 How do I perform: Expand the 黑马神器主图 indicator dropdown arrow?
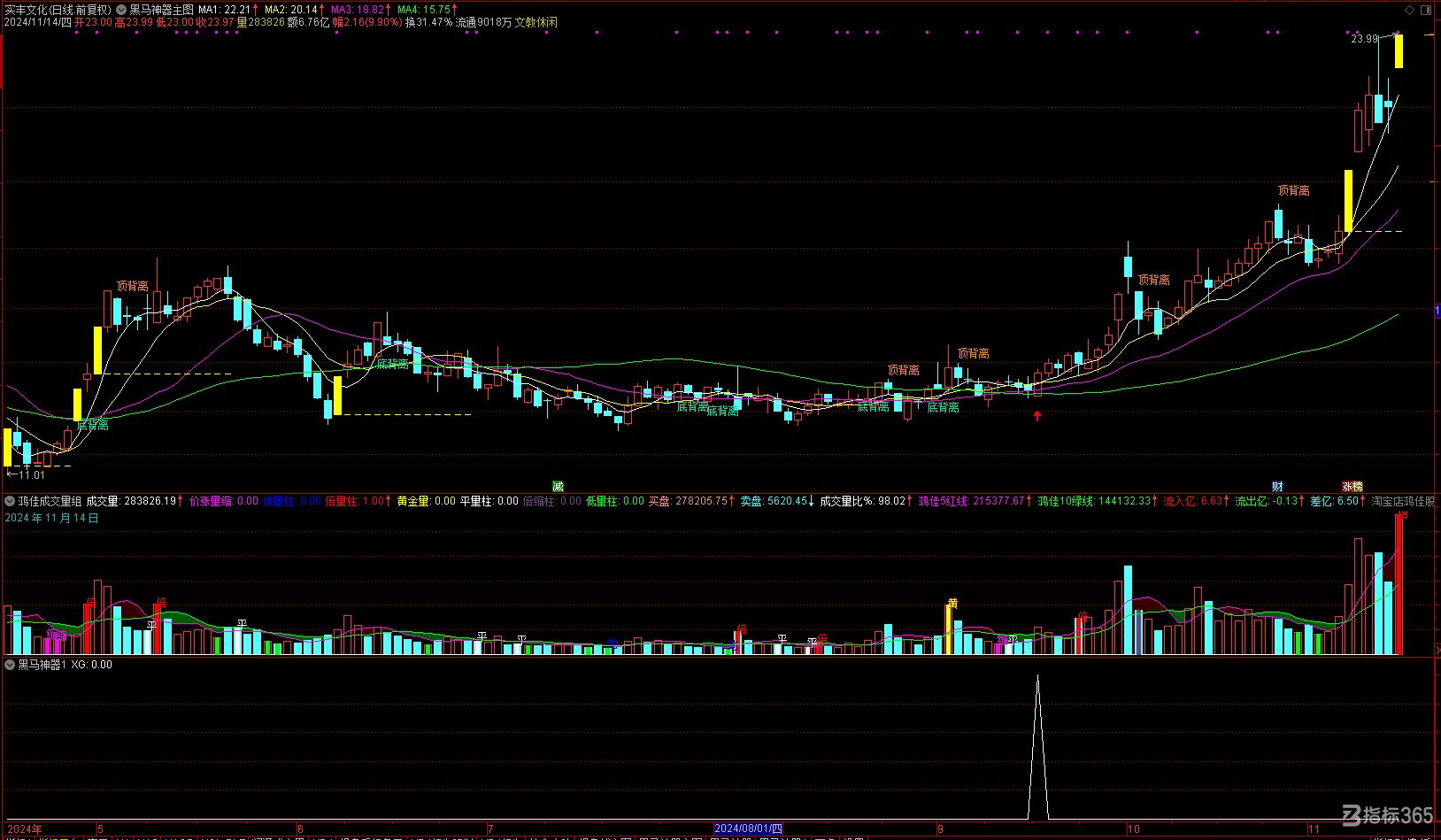pyautogui.click(x=121, y=10)
